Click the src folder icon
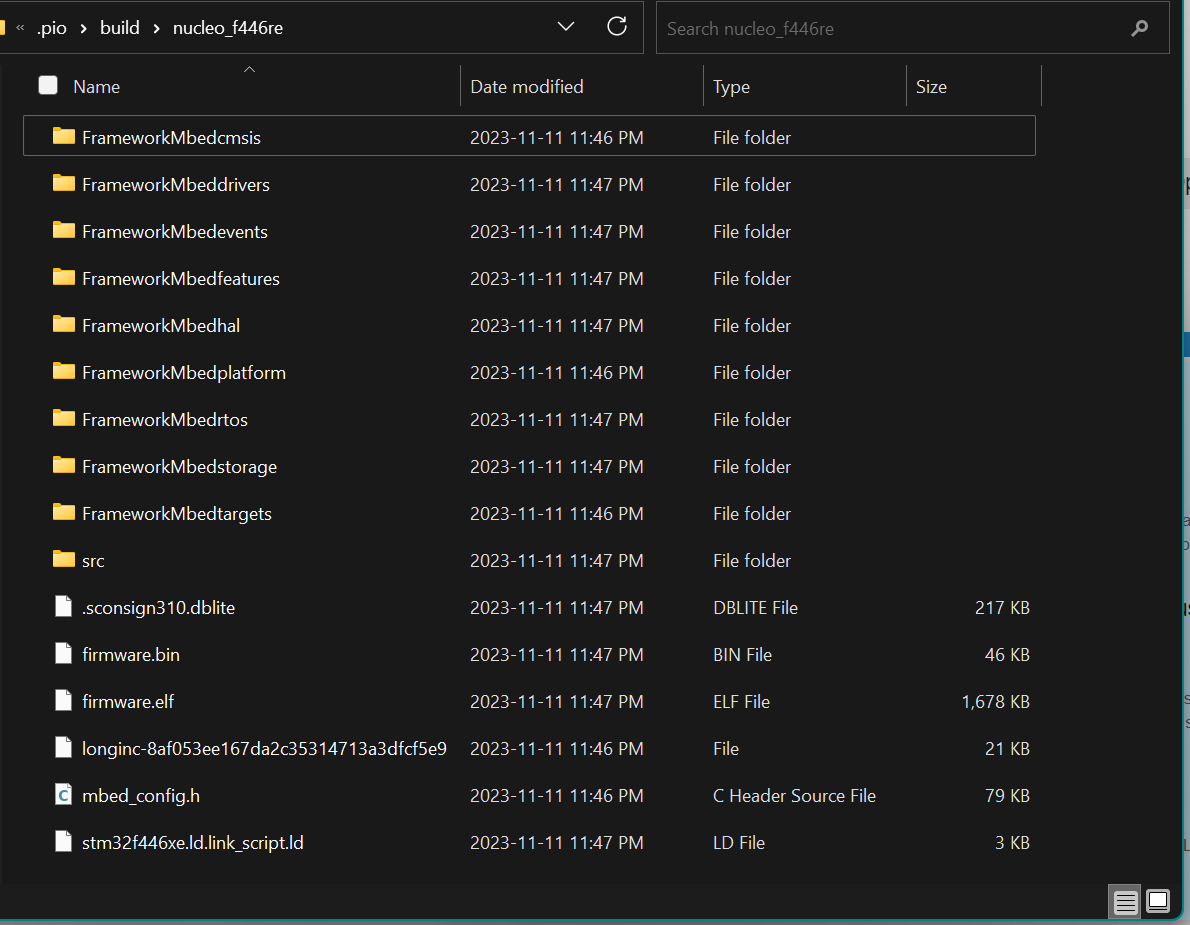The height and width of the screenshot is (925, 1190). pos(64,560)
